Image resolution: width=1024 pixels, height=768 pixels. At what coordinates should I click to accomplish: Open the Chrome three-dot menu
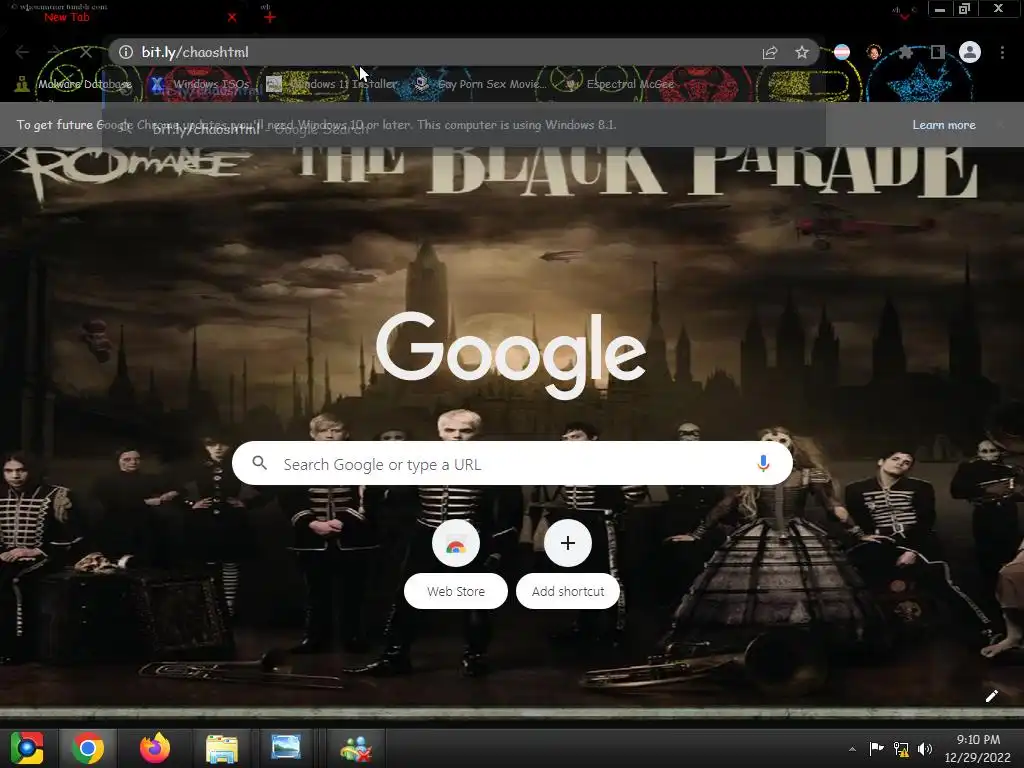1002,52
